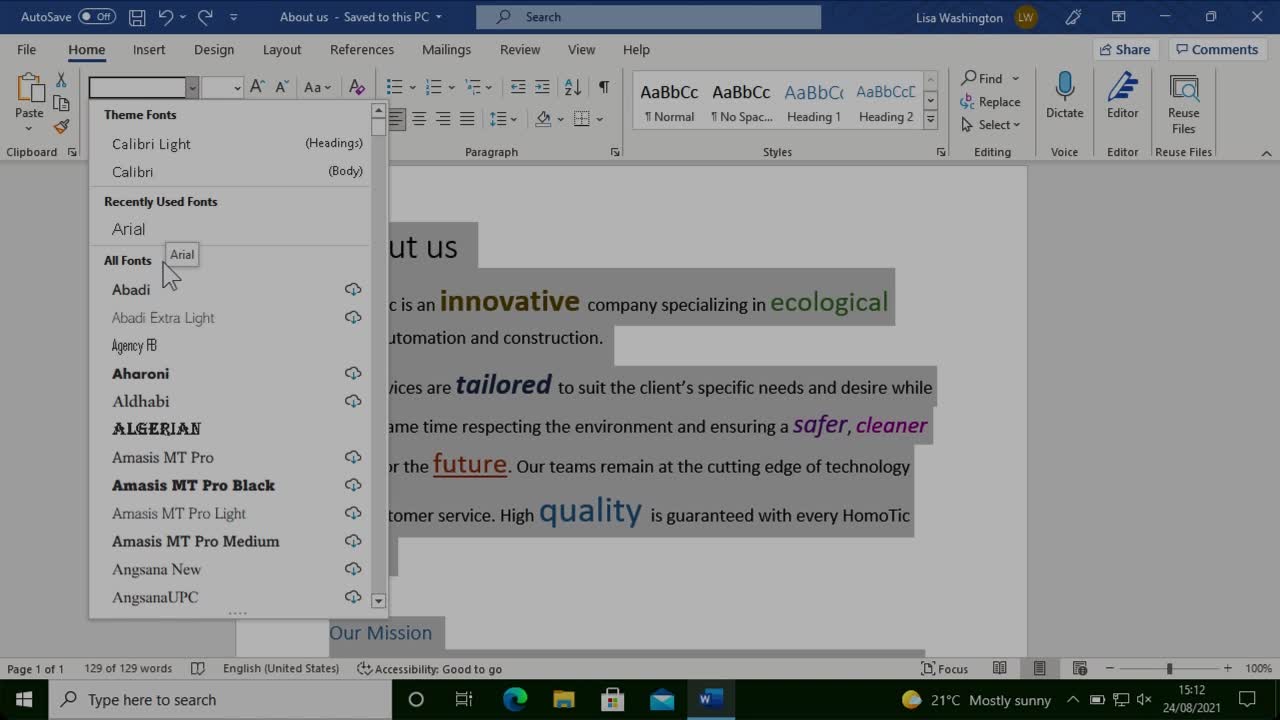Click the Share button
This screenshot has height=720, width=1280.
tap(1123, 50)
